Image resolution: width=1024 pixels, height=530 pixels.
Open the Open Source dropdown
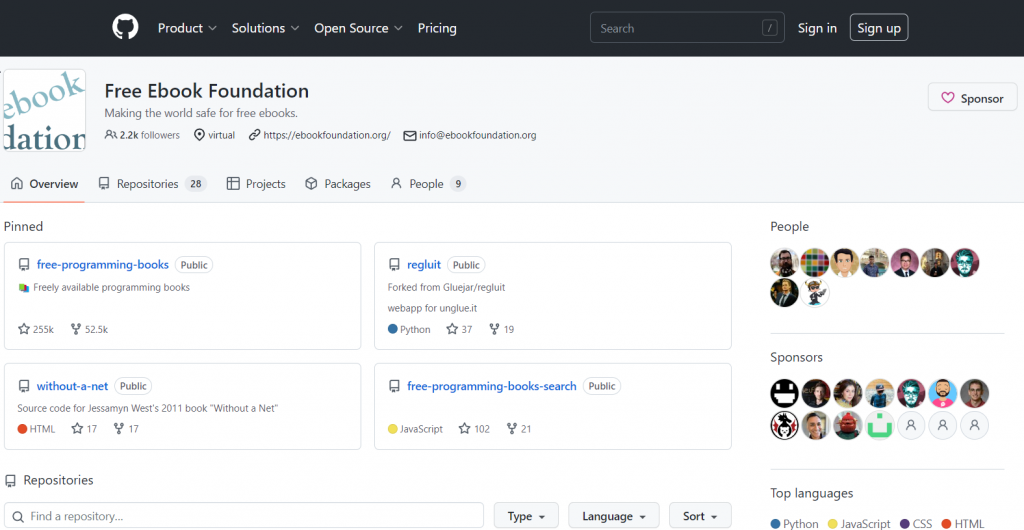click(358, 28)
